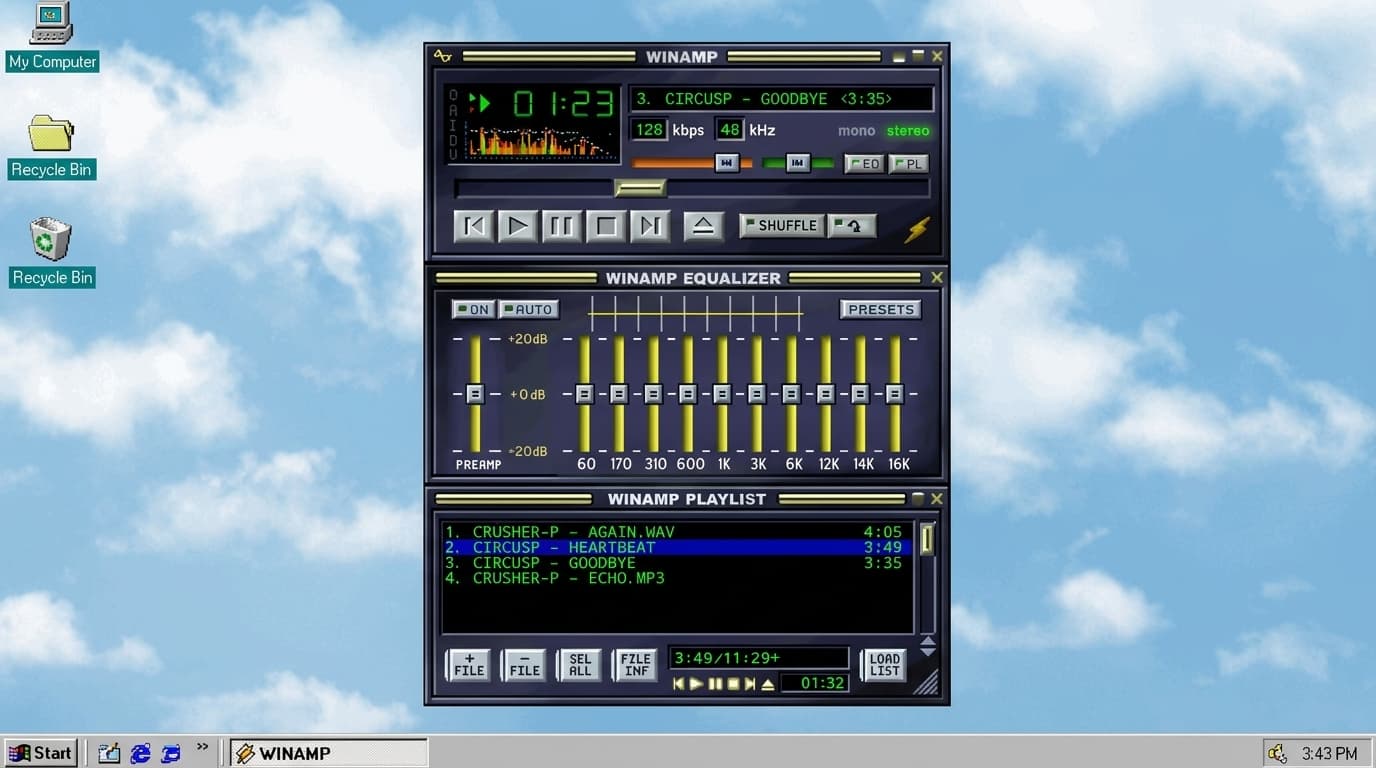Select playlist entry 4. CRUSHER-P - ECHO.MP3
Image resolution: width=1376 pixels, height=768 pixels.
[x=677, y=578]
